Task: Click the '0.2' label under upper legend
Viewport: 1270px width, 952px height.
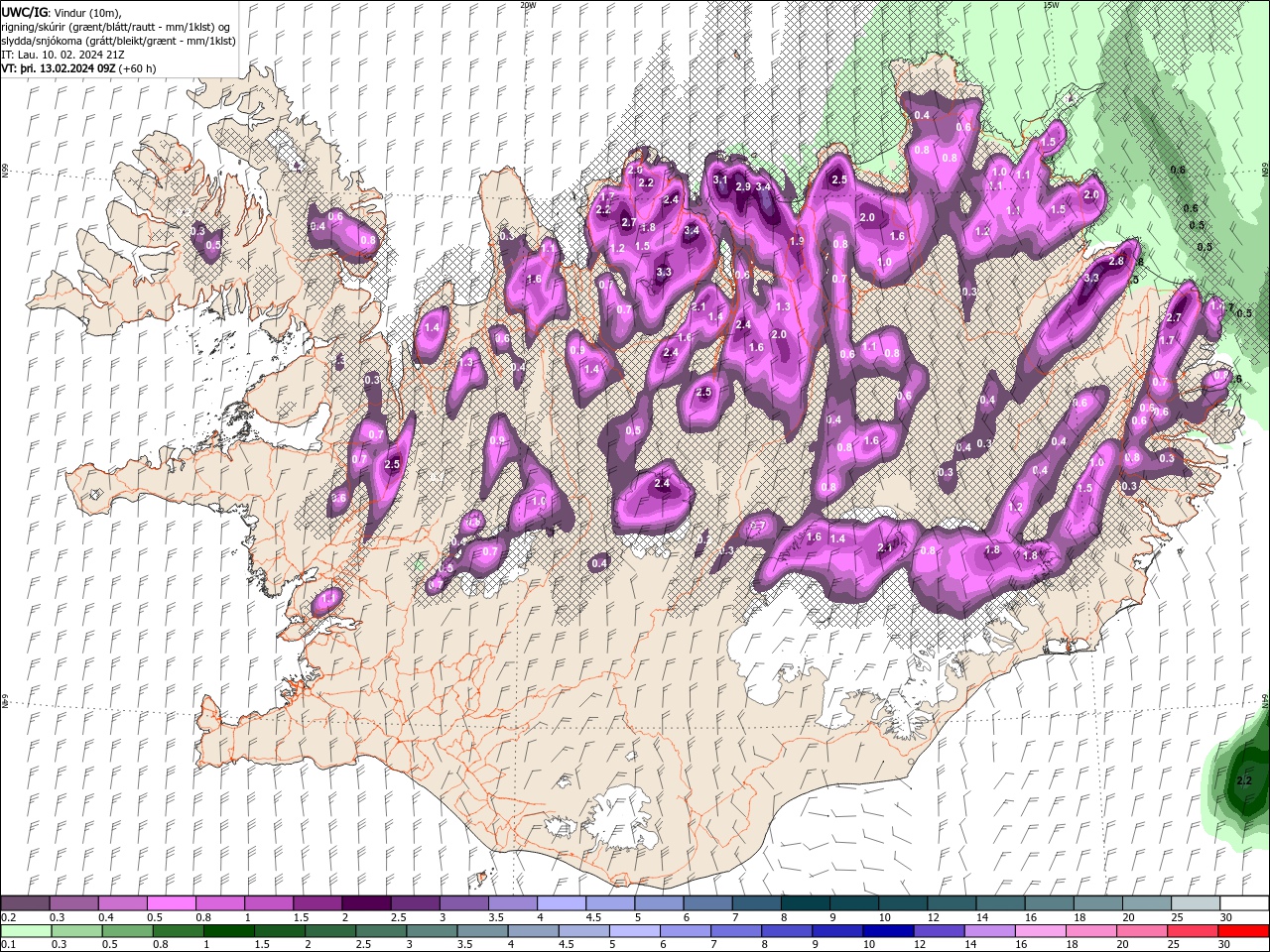Action: [x=7, y=917]
